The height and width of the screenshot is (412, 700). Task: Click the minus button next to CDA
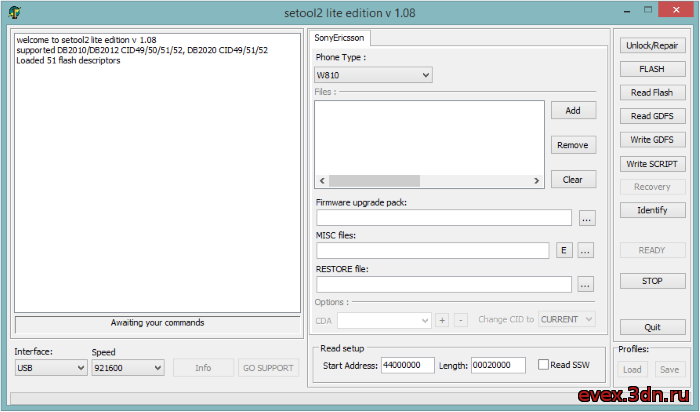click(461, 320)
